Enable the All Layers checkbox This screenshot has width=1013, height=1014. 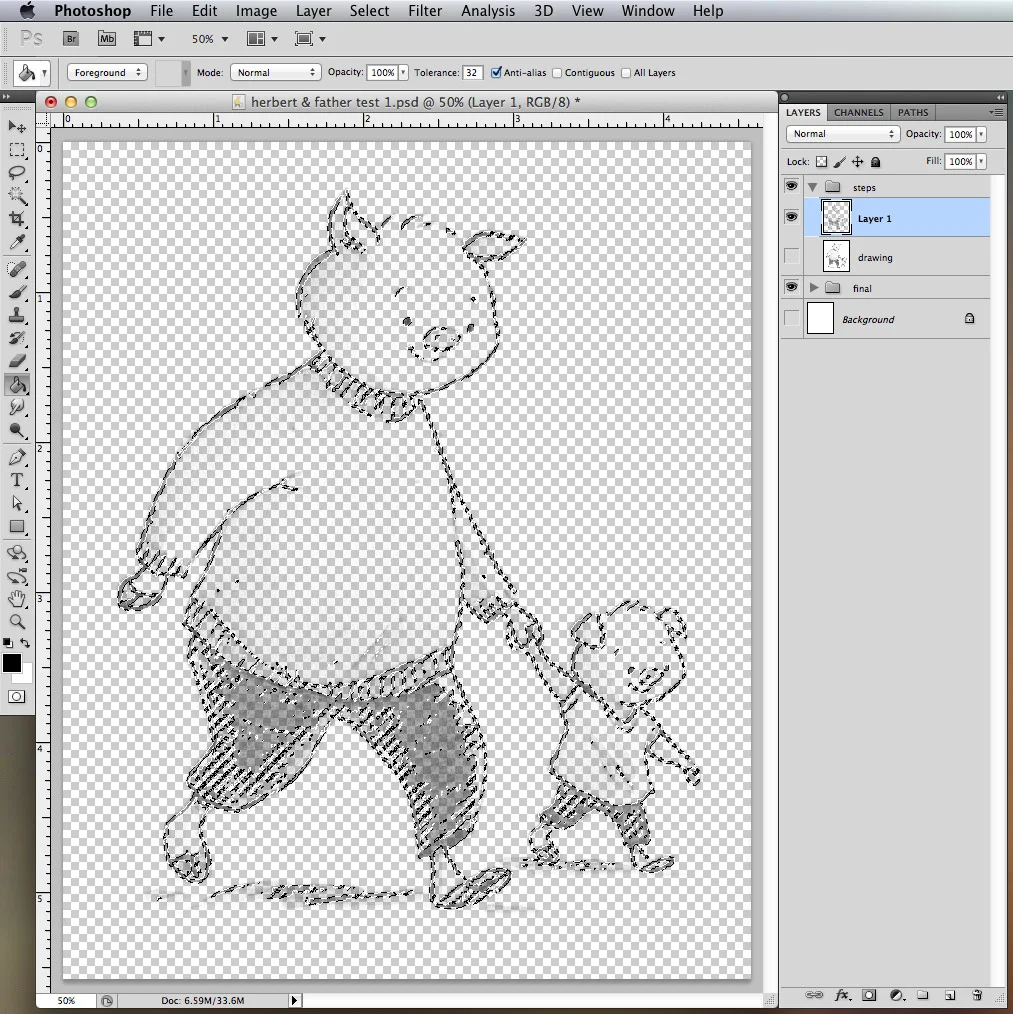coord(626,72)
